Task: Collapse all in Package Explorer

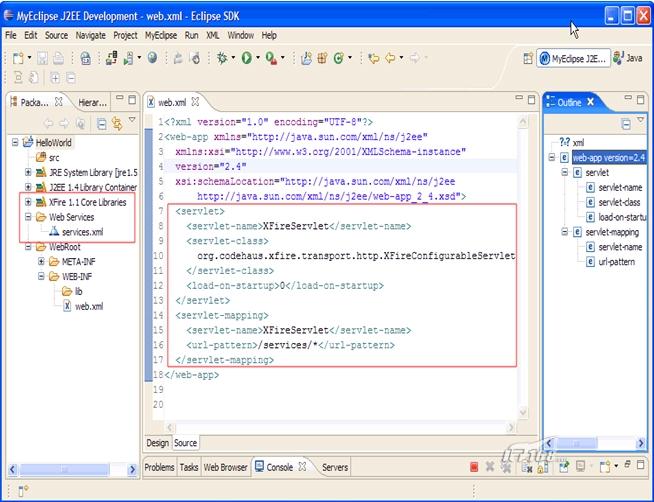Action: click(101, 123)
